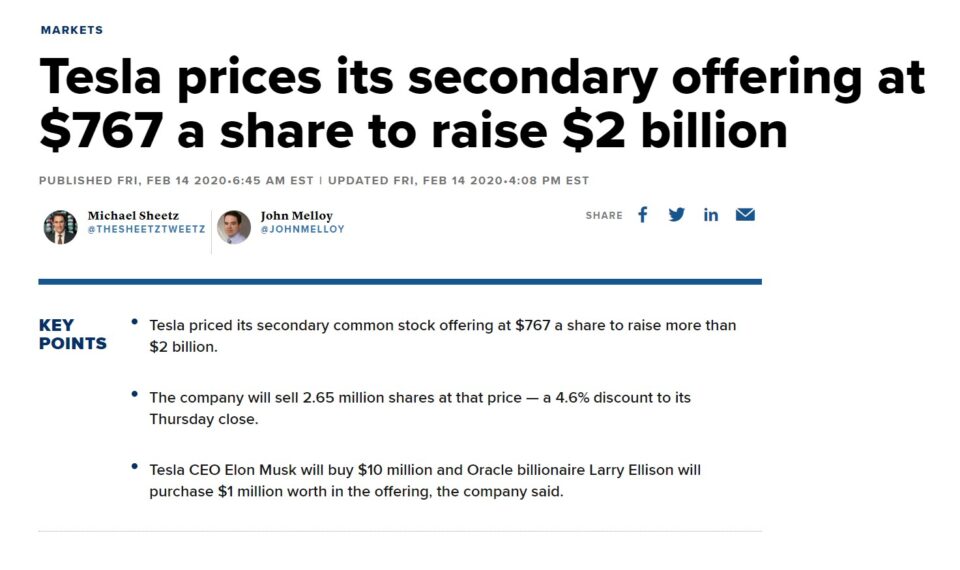Click the SHARE label
960x570 pixels.
603,216
